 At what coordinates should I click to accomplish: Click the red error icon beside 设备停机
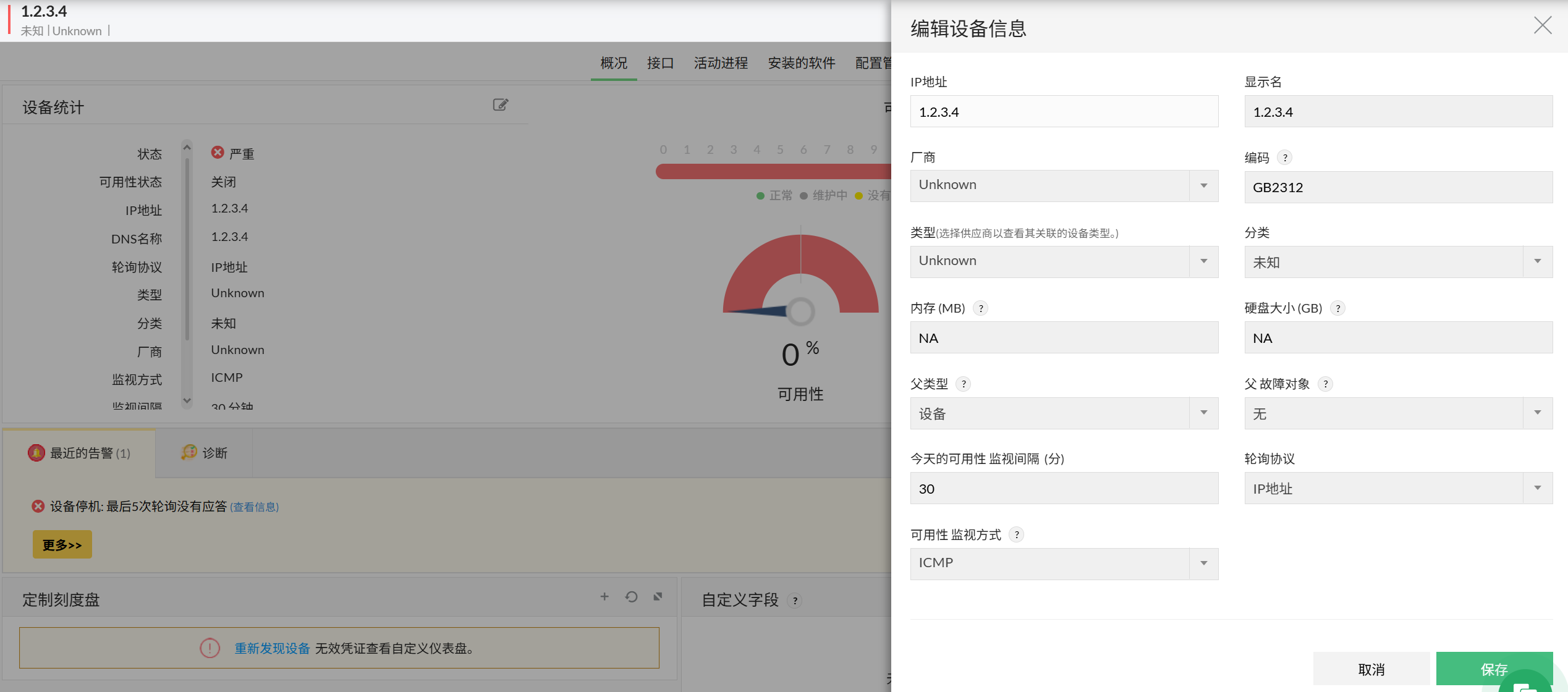pyautogui.click(x=38, y=507)
